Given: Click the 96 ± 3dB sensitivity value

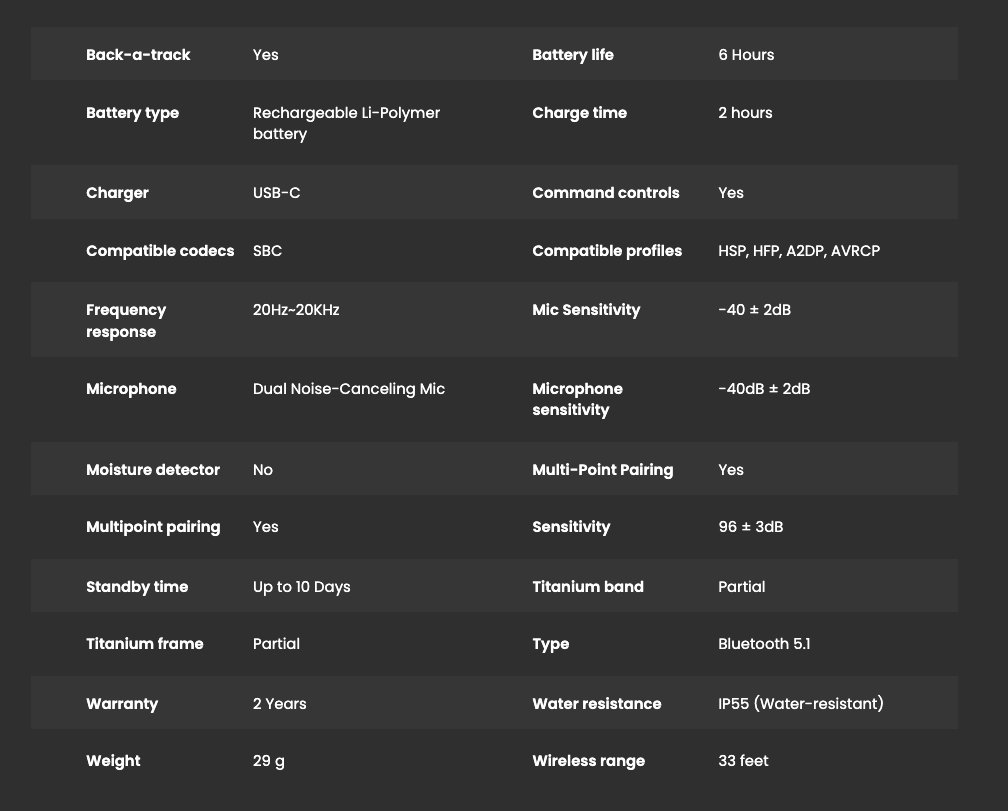Looking at the screenshot, I should tap(750, 527).
